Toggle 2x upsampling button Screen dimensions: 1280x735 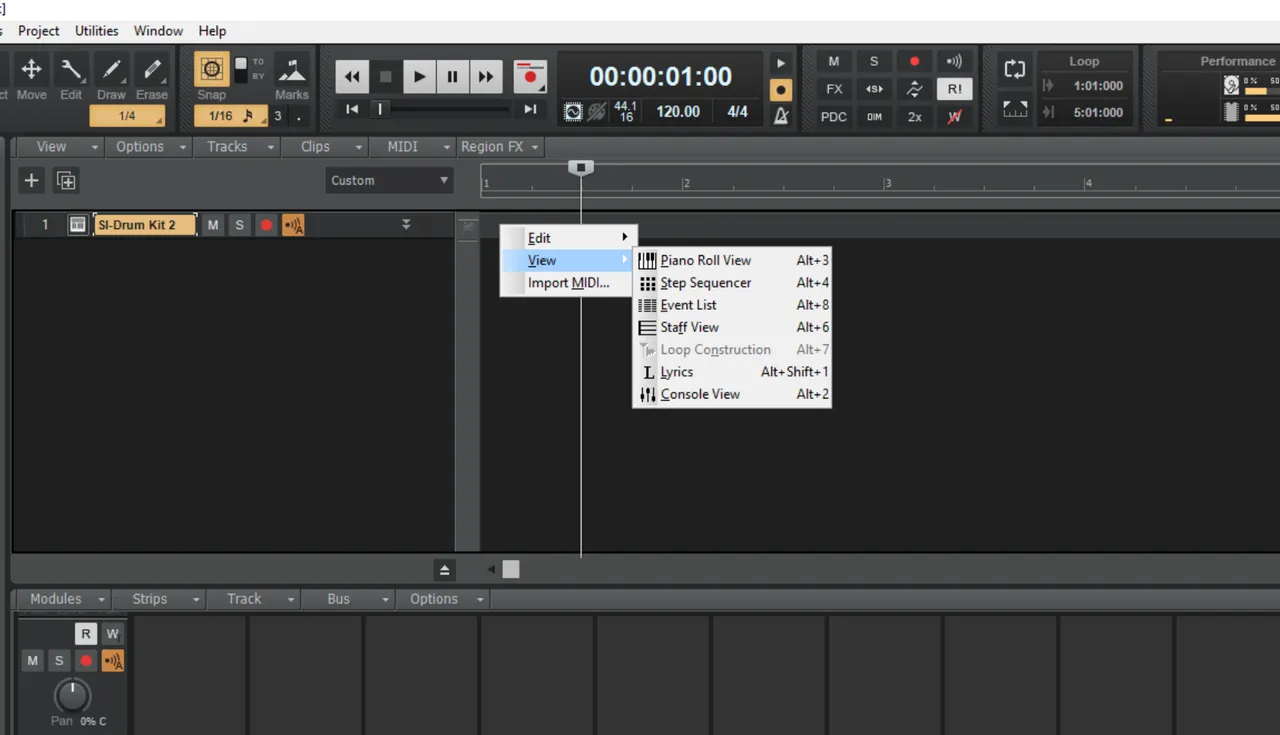coord(914,117)
